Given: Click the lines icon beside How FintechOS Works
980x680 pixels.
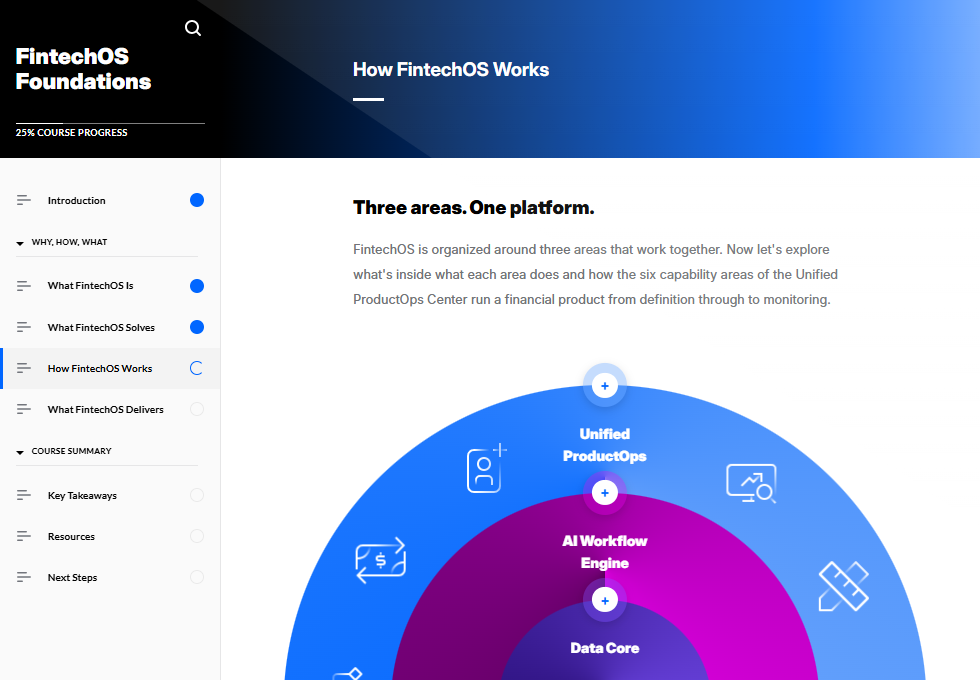Looking at the screenshot, I should coord(24,368).
